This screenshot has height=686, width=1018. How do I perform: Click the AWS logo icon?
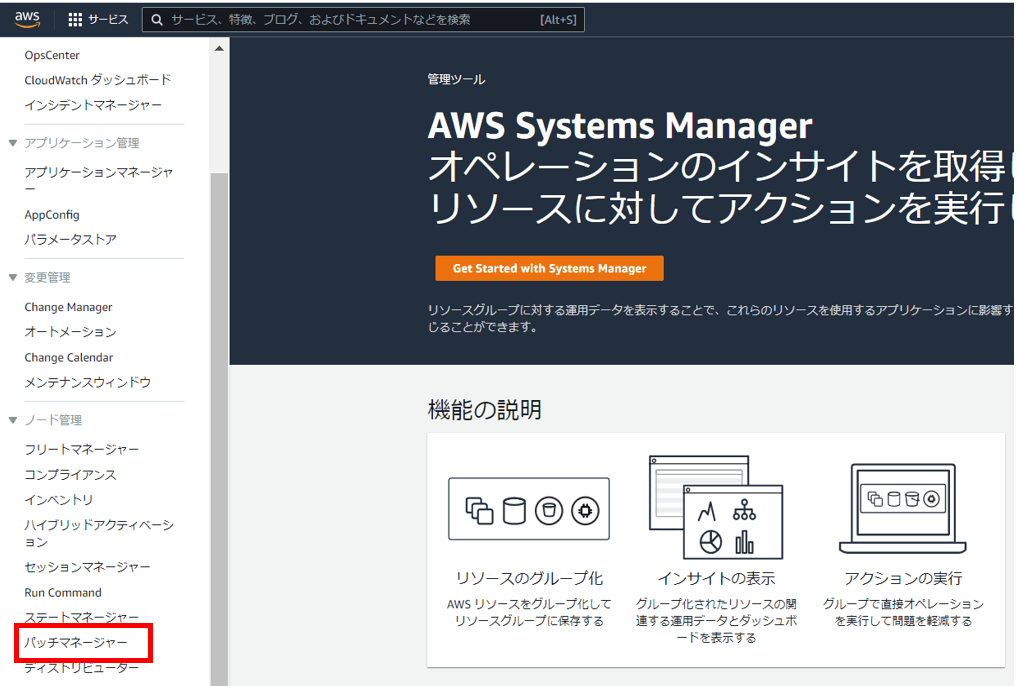click(27, 19)
